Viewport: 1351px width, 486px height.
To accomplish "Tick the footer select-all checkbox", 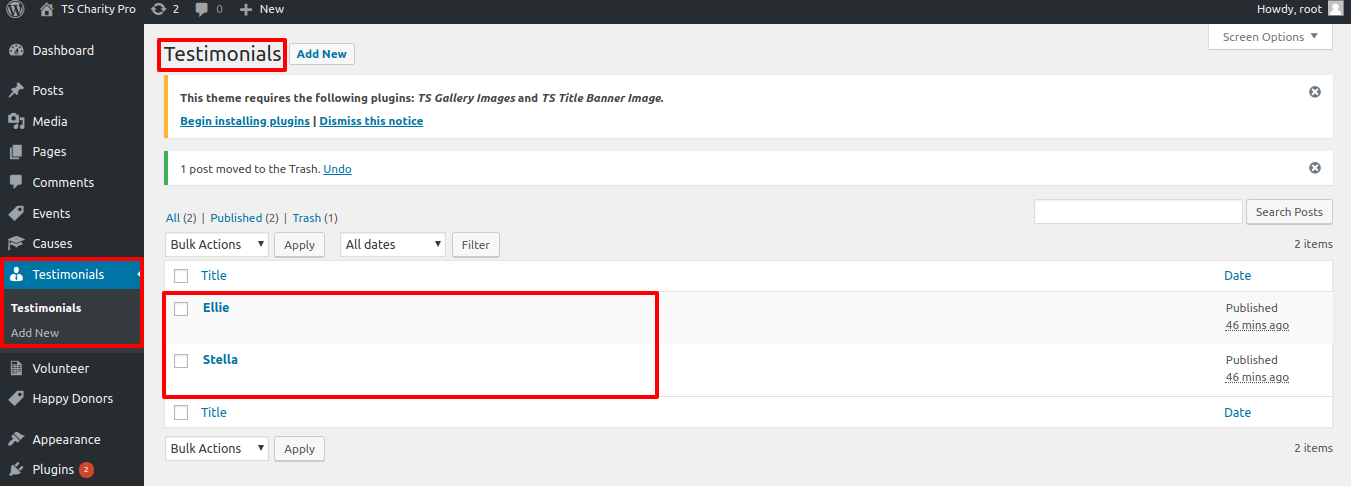I will click(181, 412).
